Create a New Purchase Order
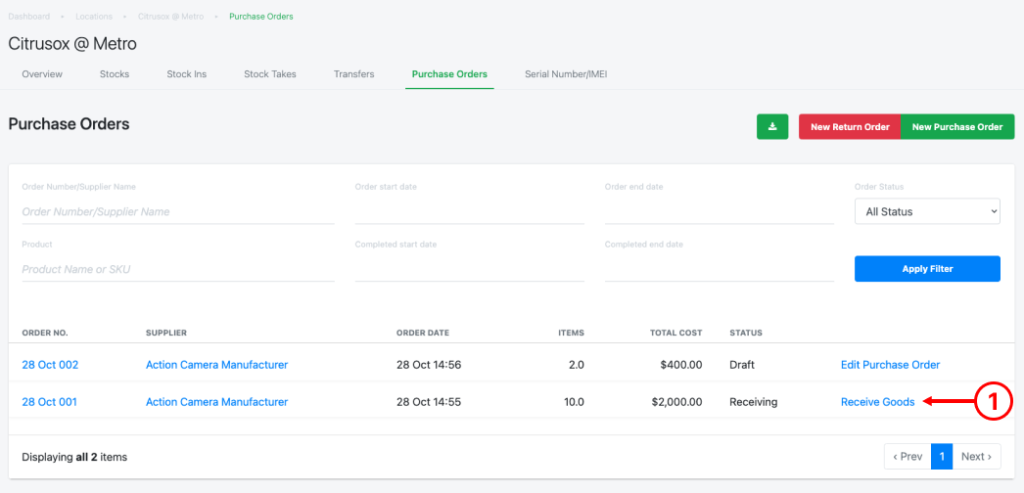 pyautogui.click(x=956, y=127)
